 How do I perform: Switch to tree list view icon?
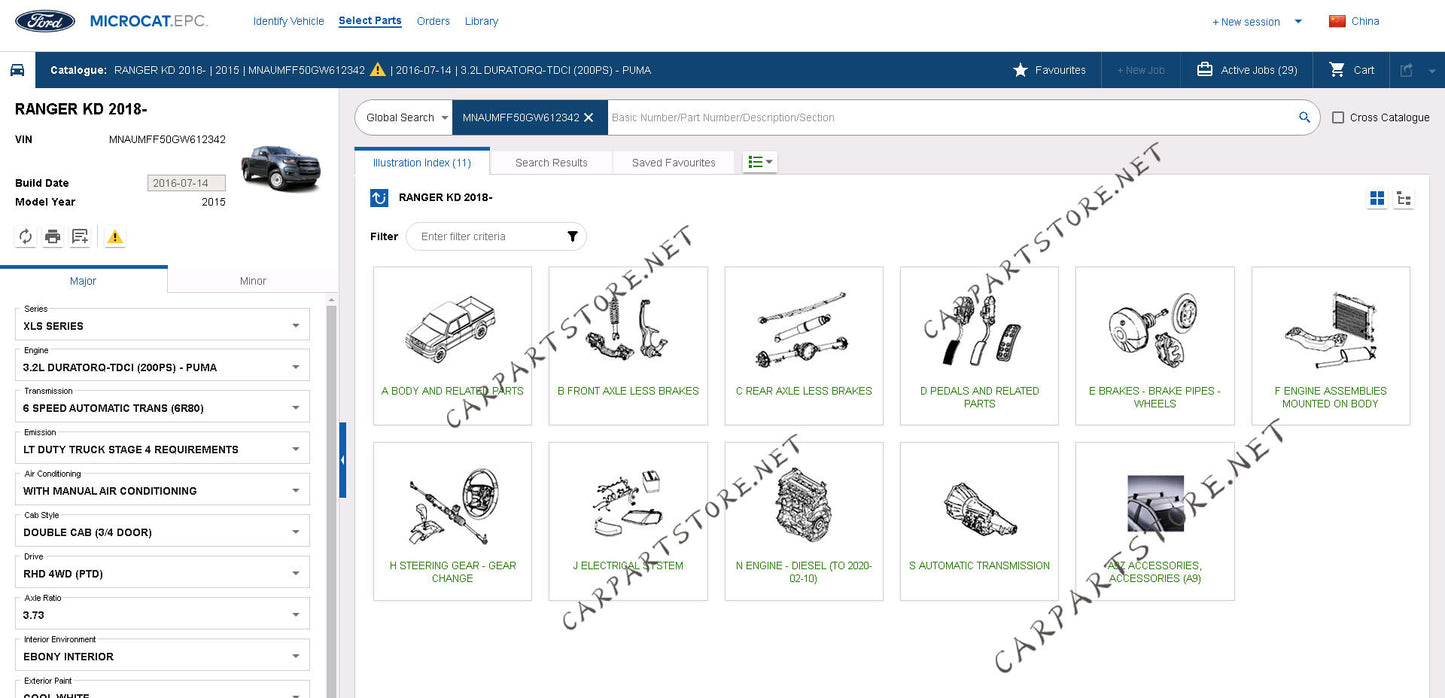pos(1404,198)
